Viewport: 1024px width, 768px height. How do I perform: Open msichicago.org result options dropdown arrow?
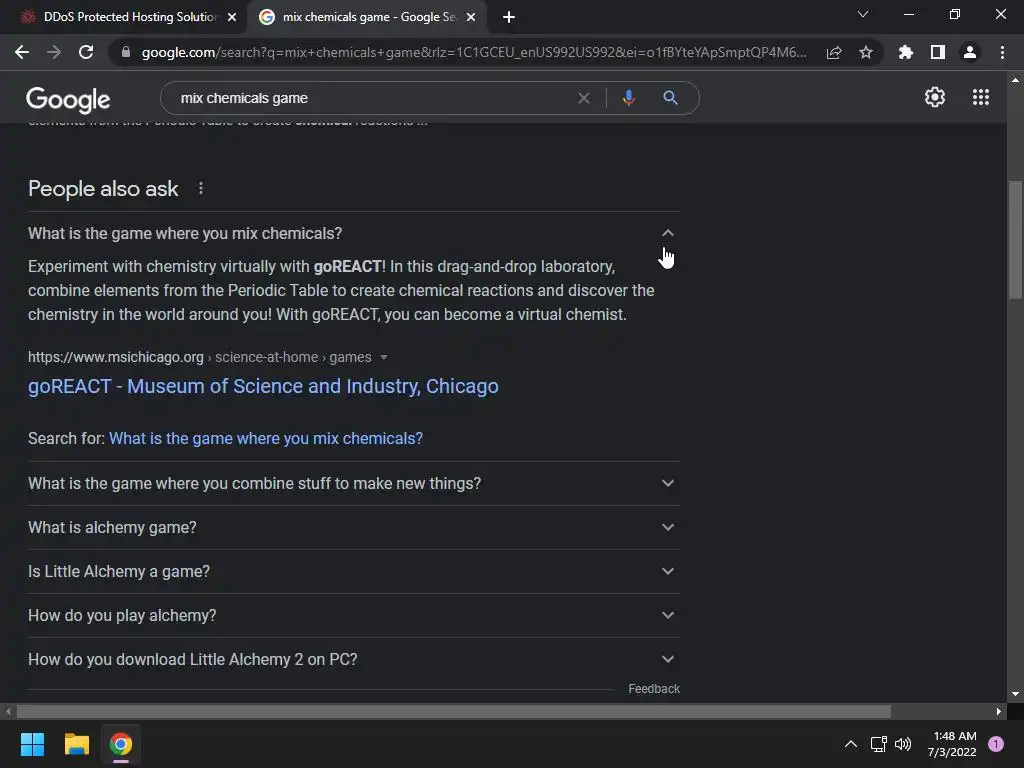pyautogui.click(x=384, y=357)
